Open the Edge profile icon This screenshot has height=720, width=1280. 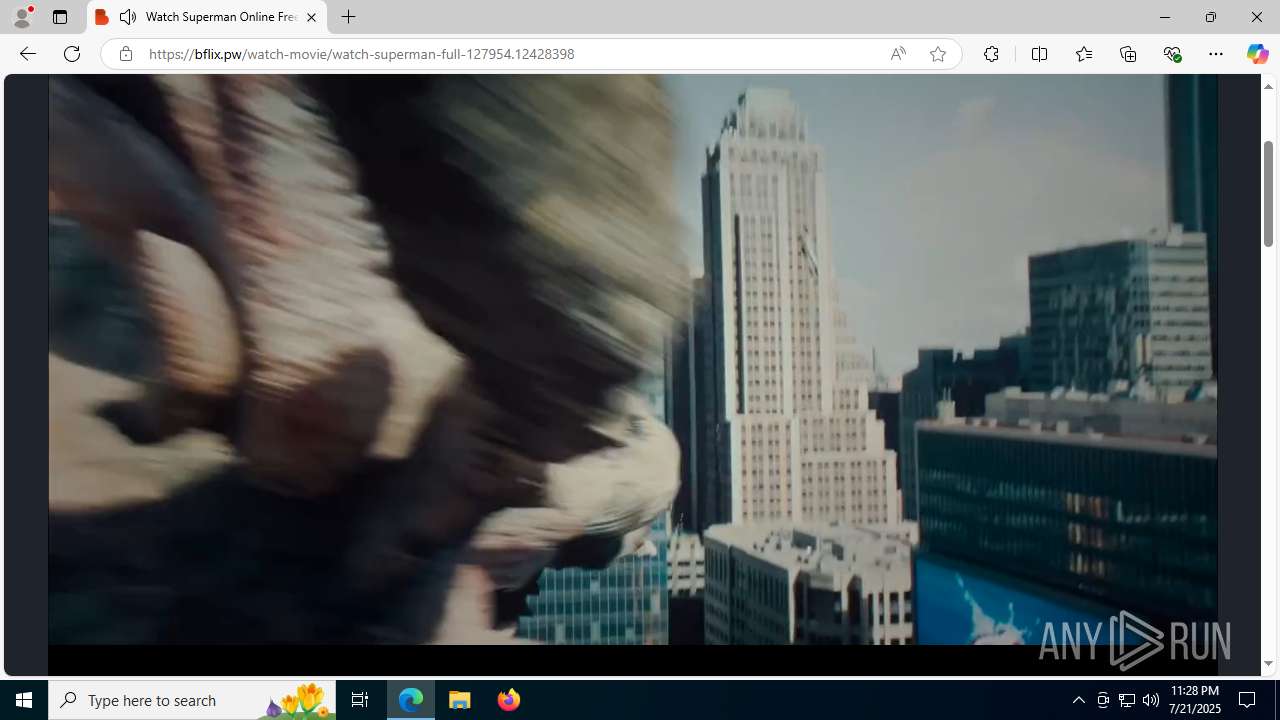pos(22,17)
